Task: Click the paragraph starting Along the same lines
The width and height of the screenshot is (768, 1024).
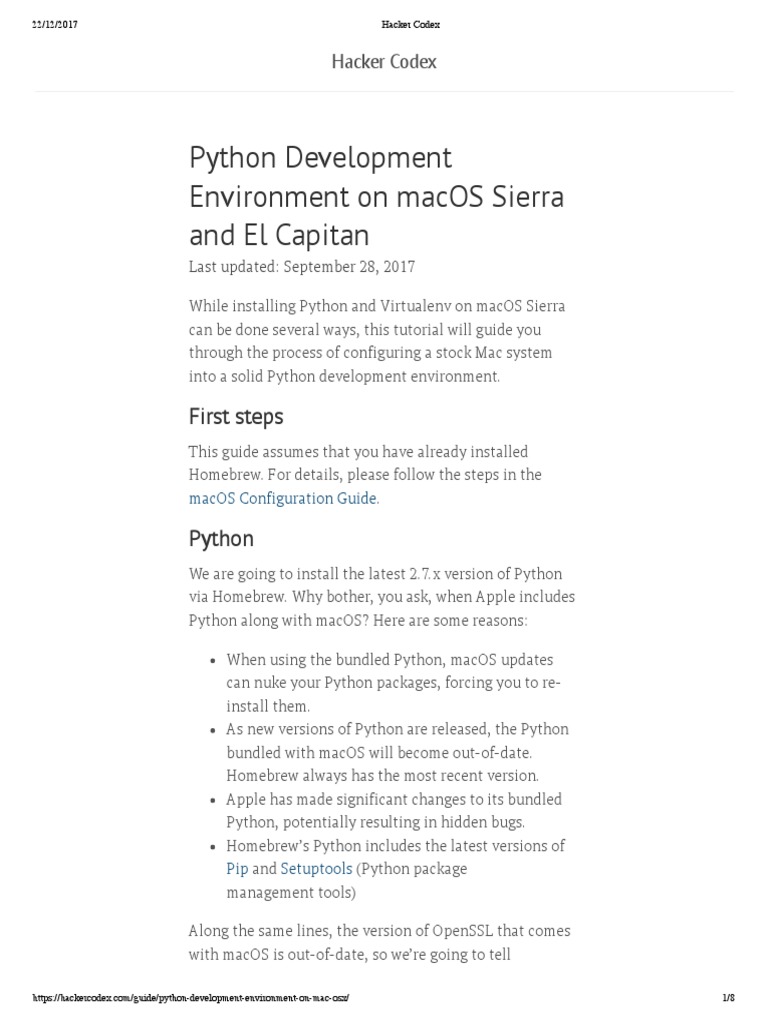Action: [x=379, y=942]
